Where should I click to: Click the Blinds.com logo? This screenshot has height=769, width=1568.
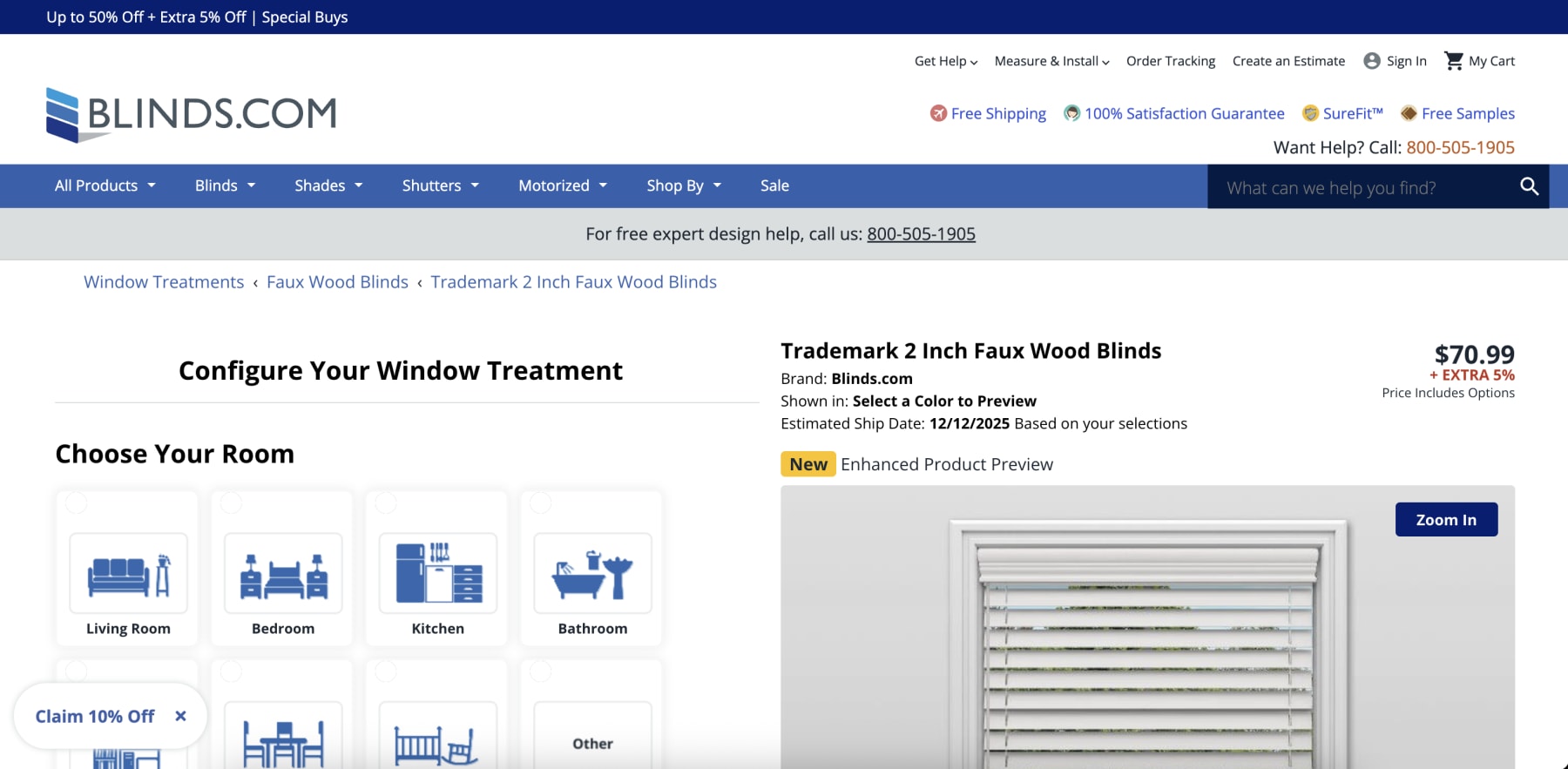coord(191,114)
